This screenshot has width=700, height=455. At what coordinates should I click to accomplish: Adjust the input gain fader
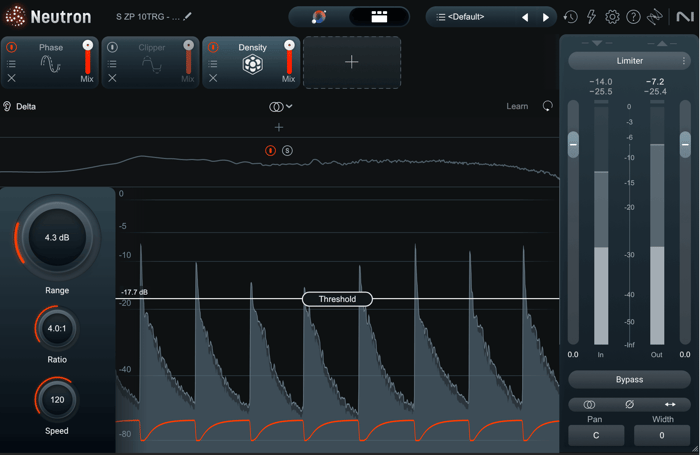pyautogui.click(x=573, y=145)
